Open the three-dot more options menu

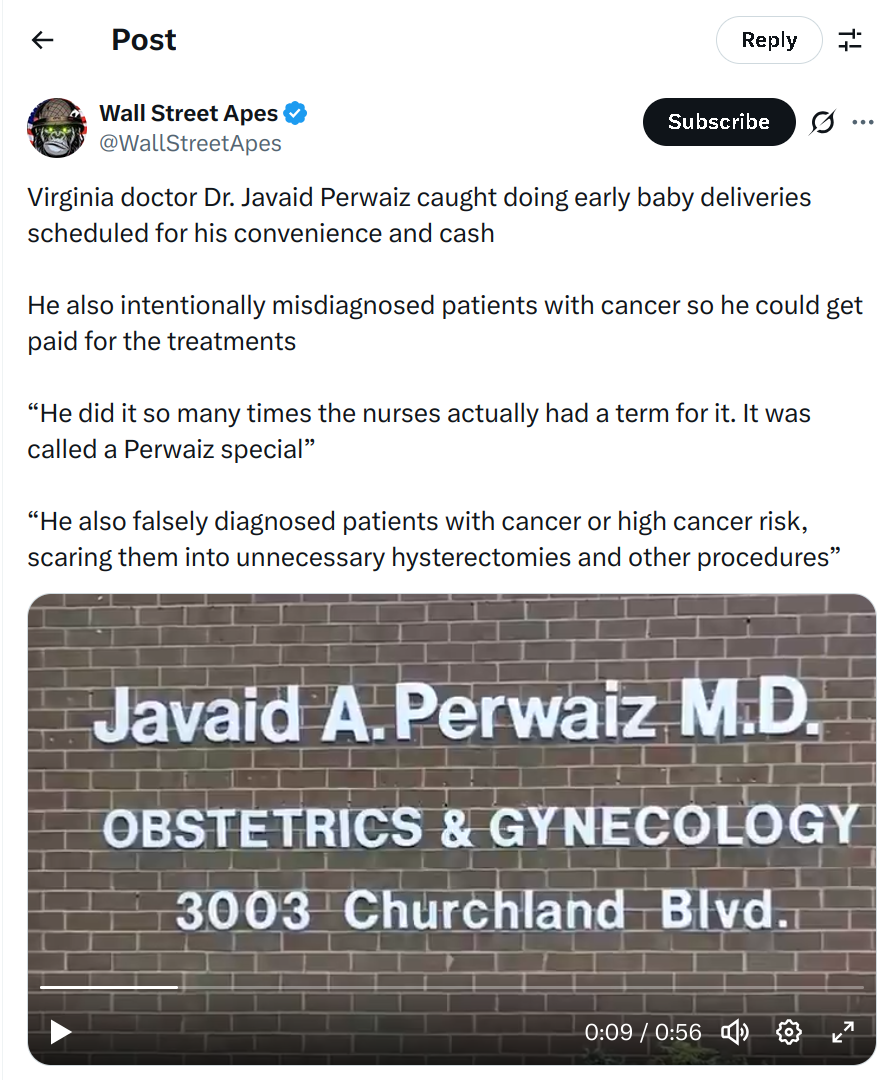coord(862,122)
